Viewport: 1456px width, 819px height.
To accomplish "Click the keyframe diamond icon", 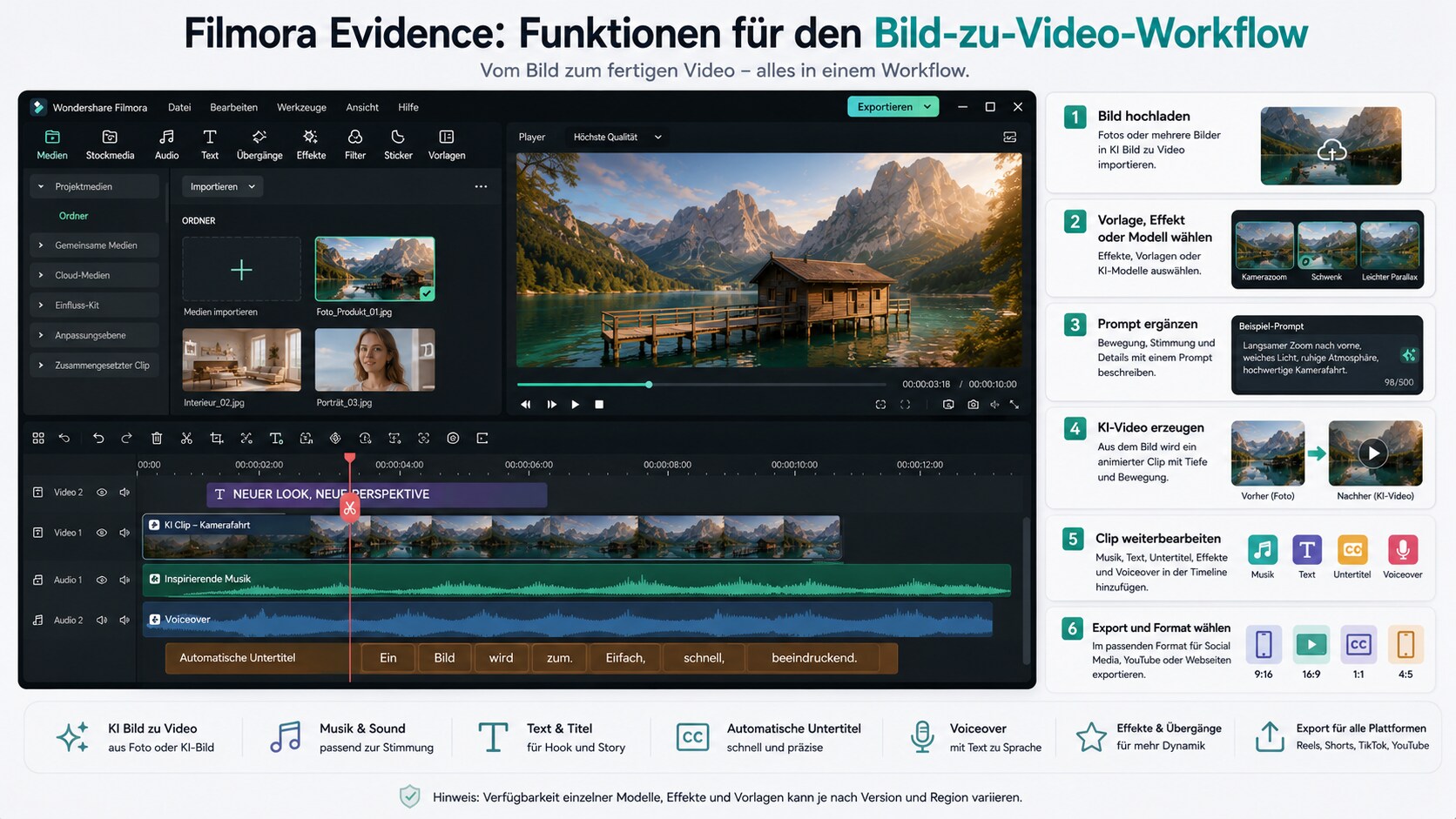I will coord(335,438).
